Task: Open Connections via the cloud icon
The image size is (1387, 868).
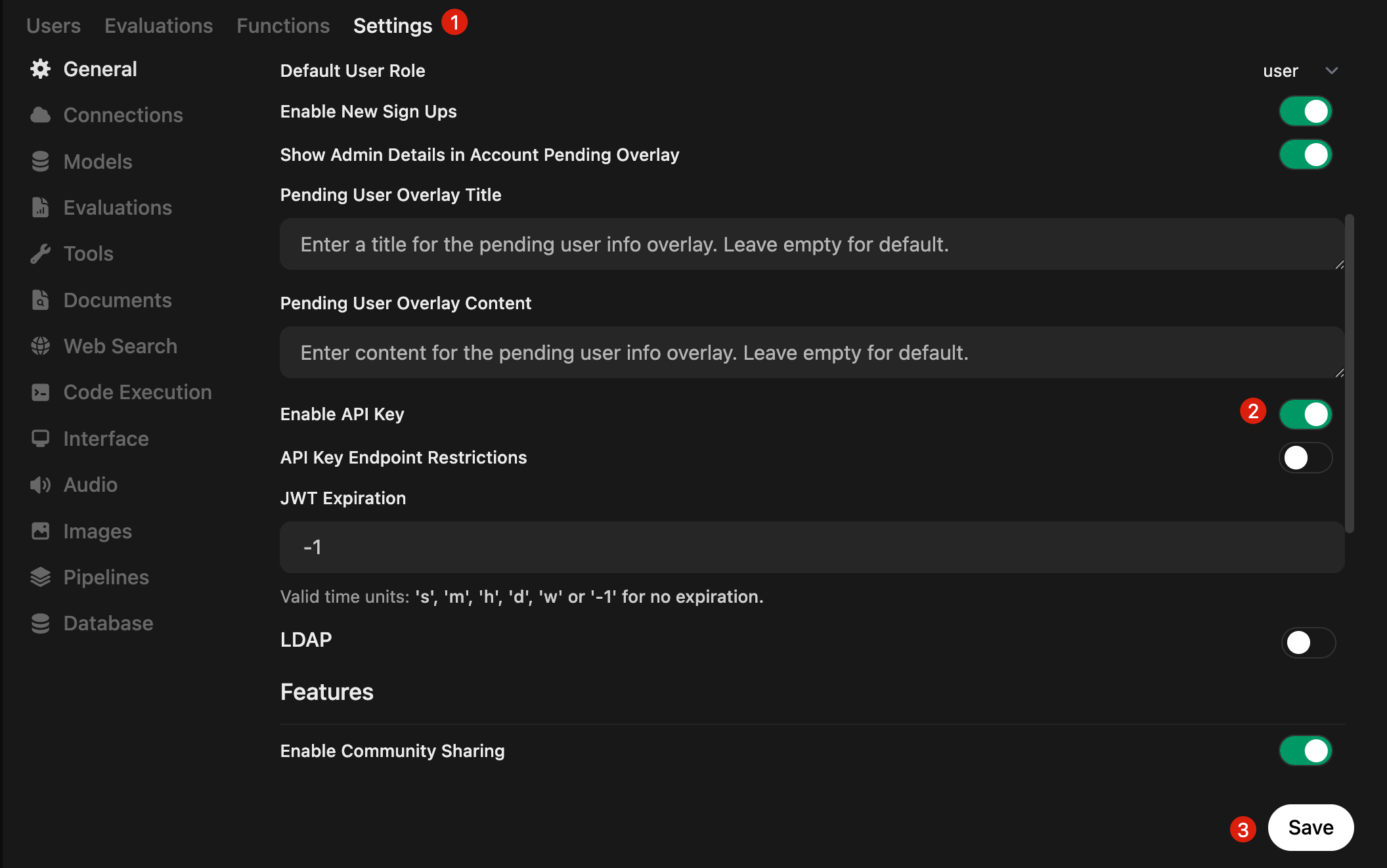Action: pyautogui.click(x=41, y=115)
